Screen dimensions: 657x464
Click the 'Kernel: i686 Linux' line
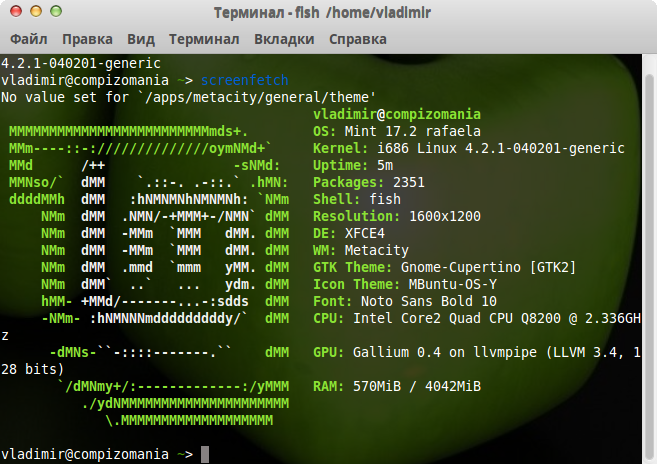(x=469, y=148)
